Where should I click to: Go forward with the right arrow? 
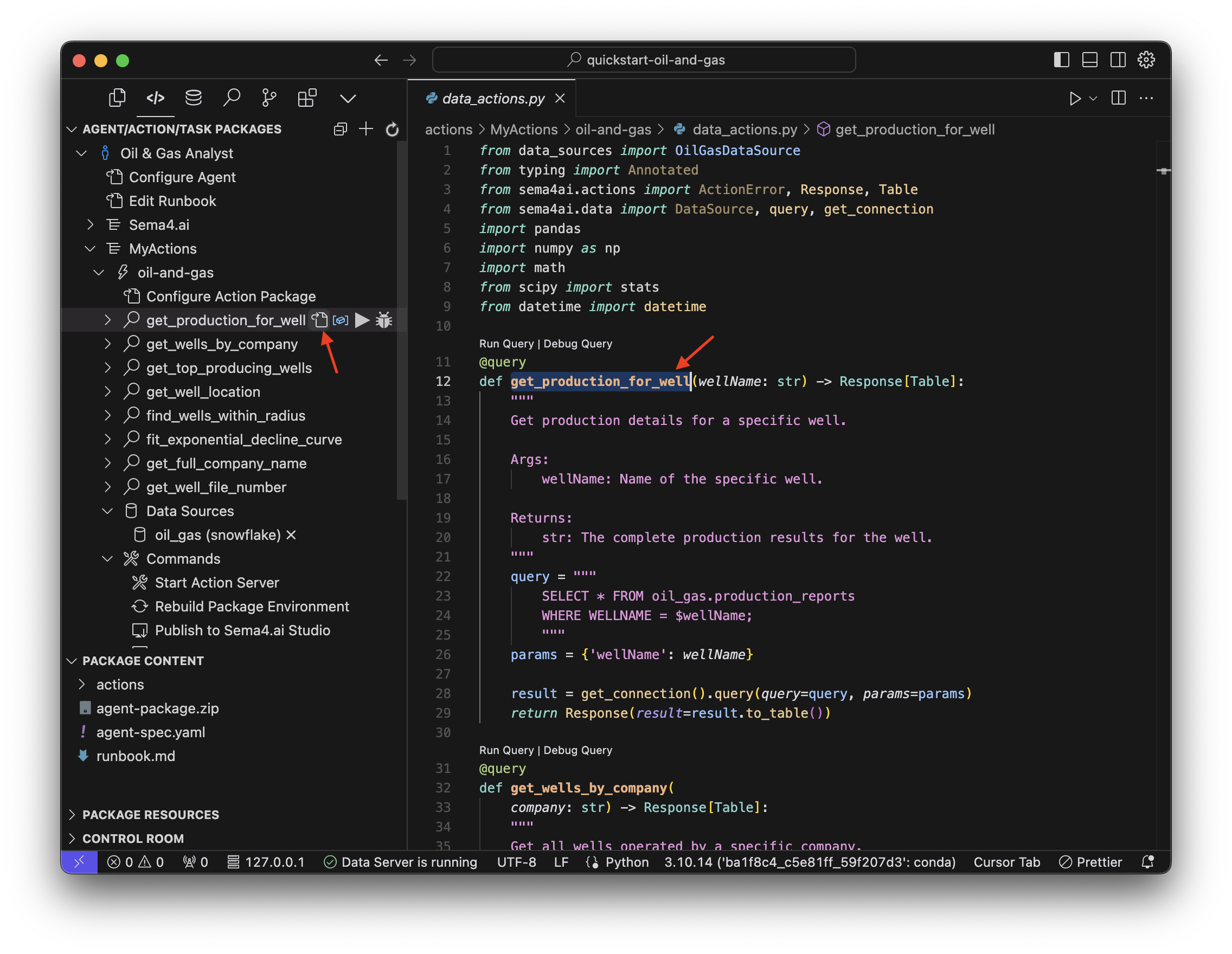click(409, 60)
